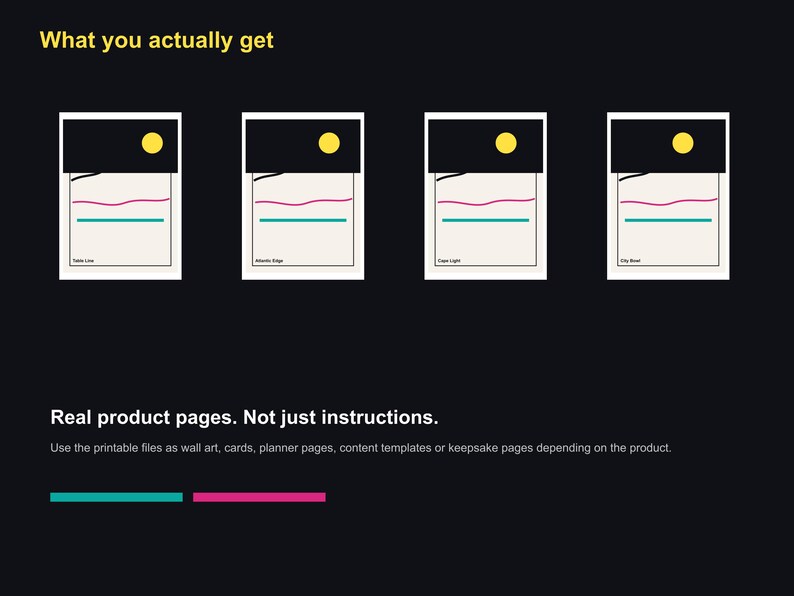This screenshot has height=596, width=794.
Task: Click the 'What you actually get' heading
Action: 156,41
